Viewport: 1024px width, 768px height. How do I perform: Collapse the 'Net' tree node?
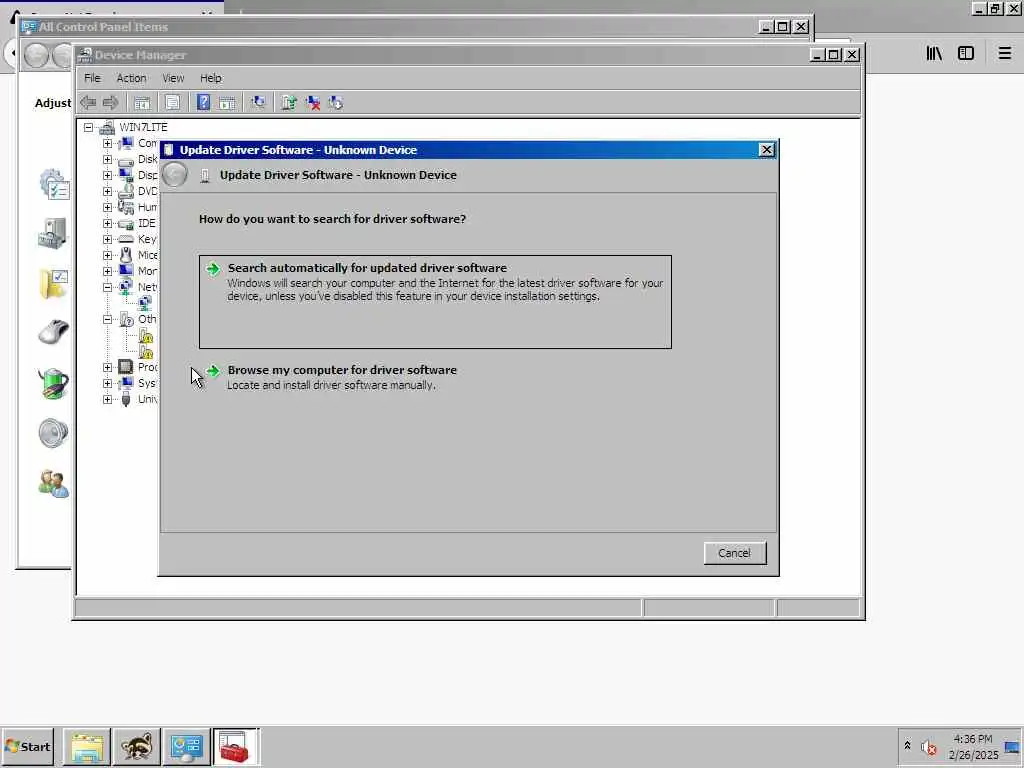107,287
